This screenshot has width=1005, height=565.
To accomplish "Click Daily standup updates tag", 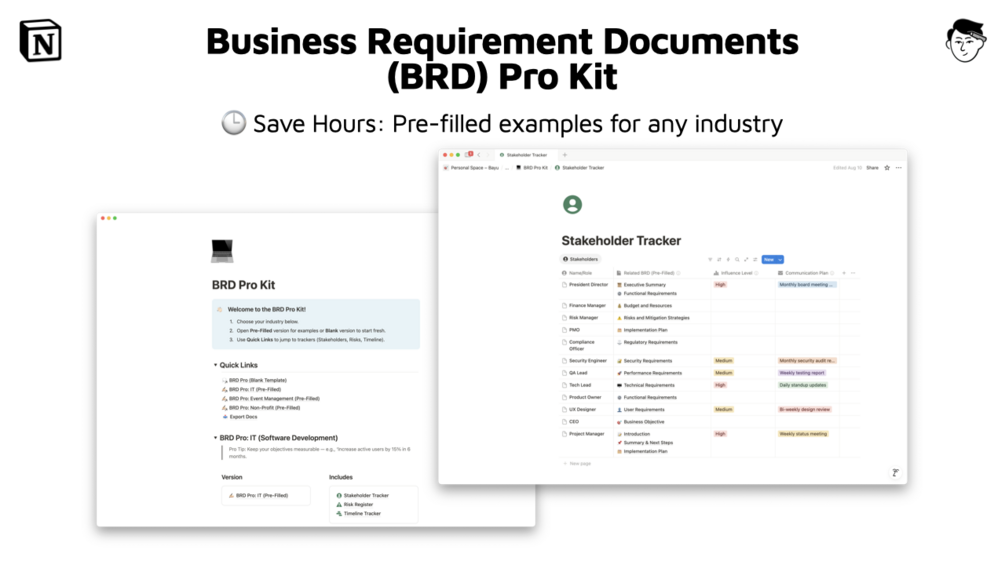I will point(802,385).
